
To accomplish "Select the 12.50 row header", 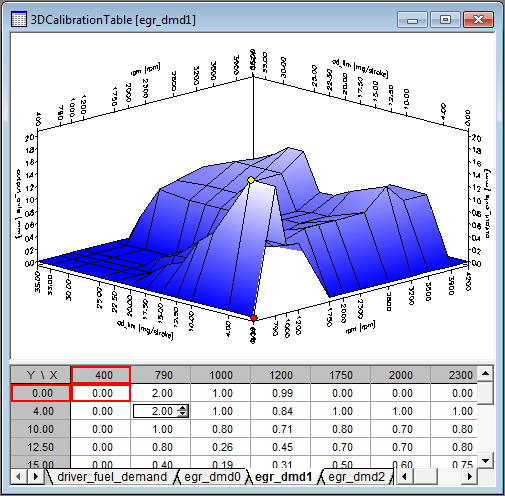I will point(41,447).
